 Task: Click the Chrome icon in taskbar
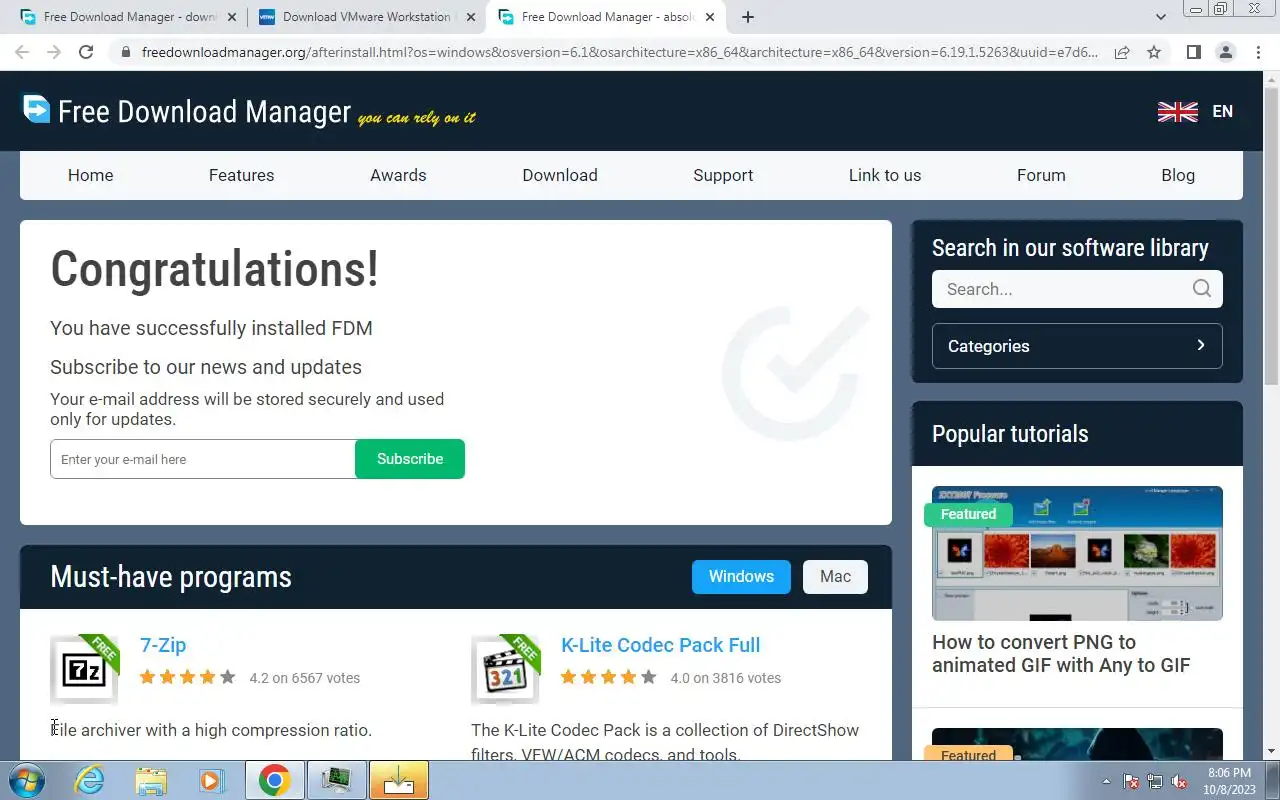coord(275,780)
